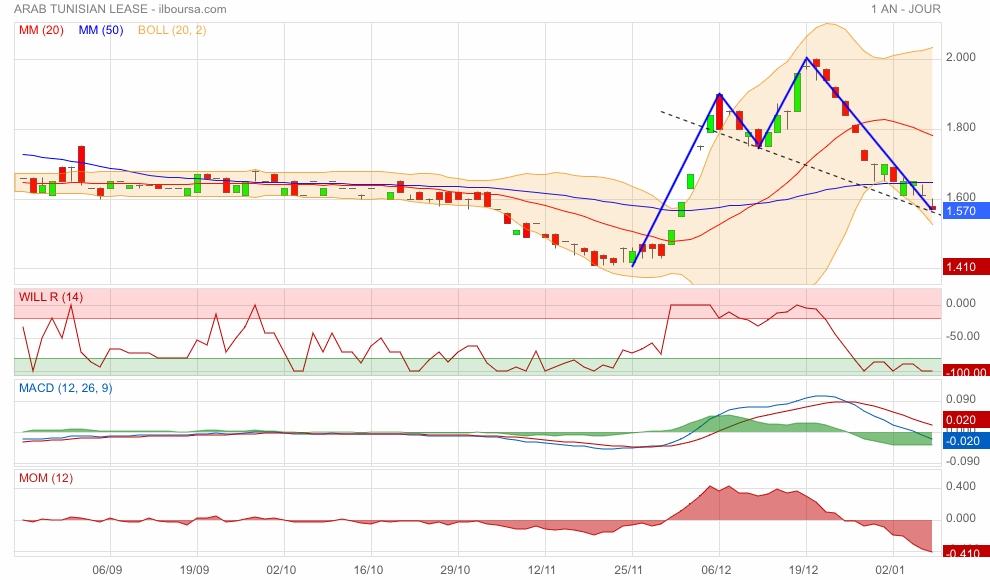This screenshot has width=990, height=580.
Task: Click the 1.800 price axis label
Action: coord(960,127)
